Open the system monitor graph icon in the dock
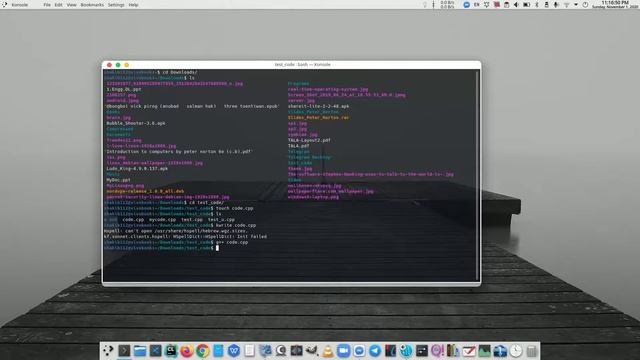This screenshot has height=360, width=640. [x=484, y=351]
